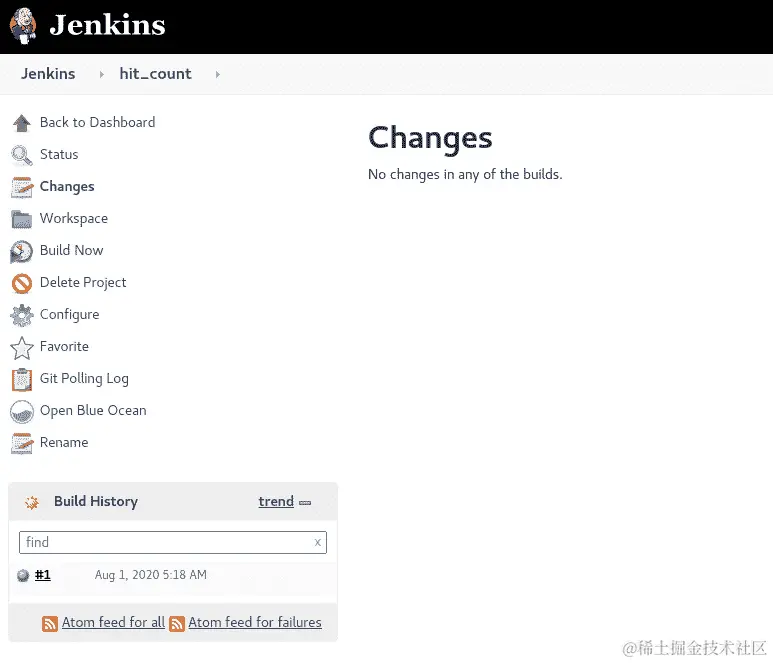Click the Build History sun icon

tap(32, 502)
